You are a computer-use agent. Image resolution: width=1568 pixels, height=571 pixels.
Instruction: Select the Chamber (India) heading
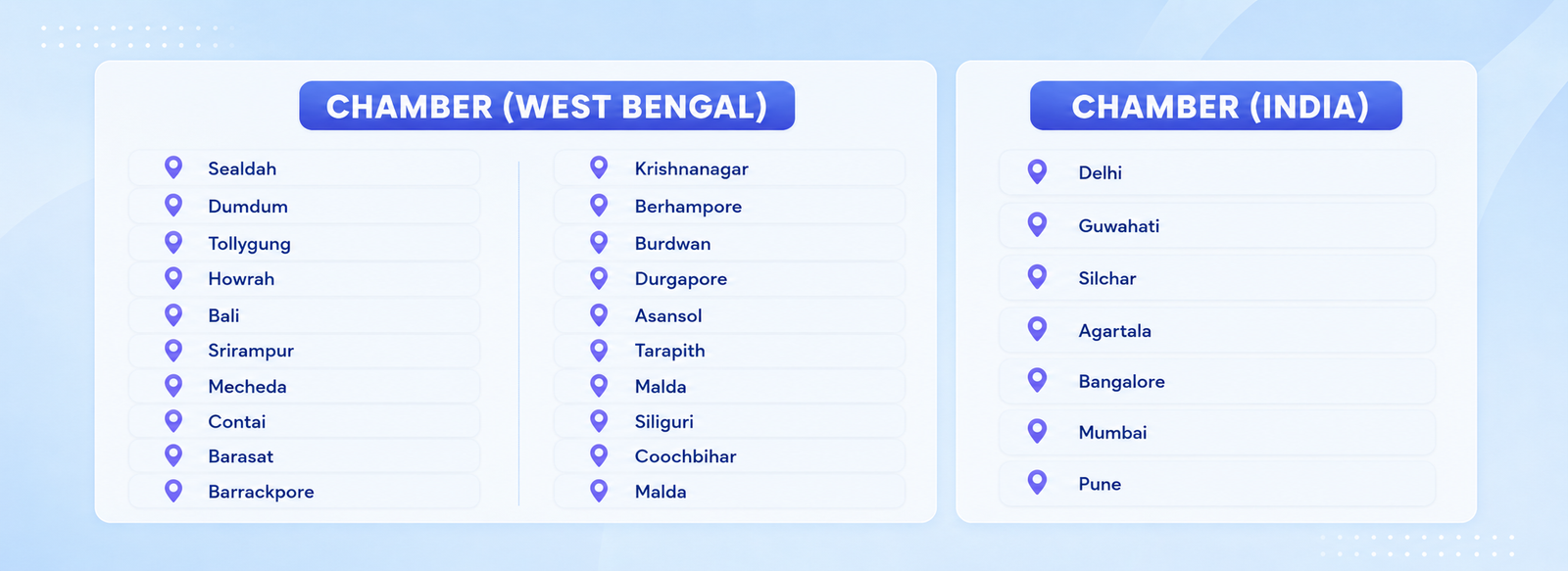1216,106
